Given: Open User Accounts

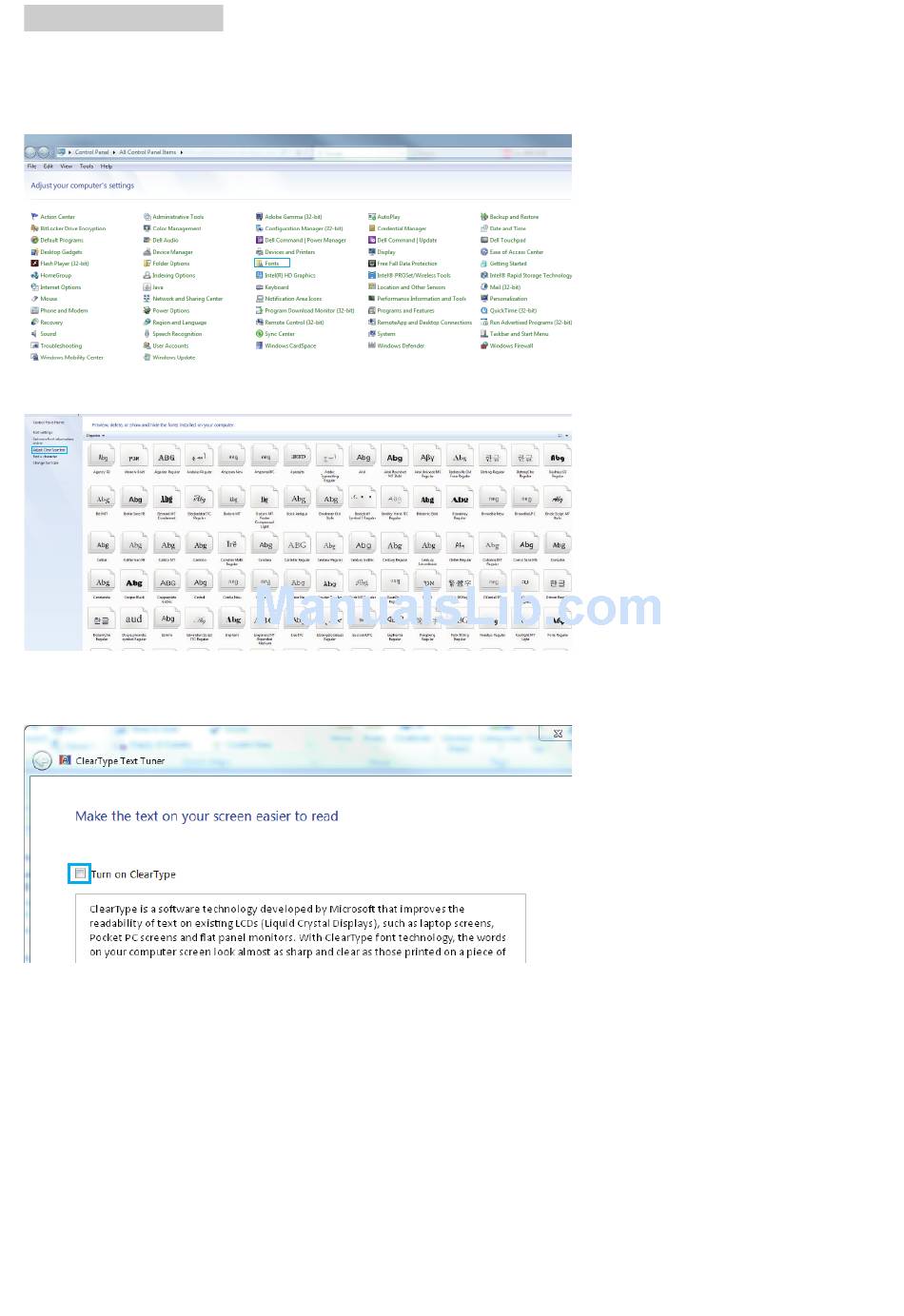Looking at the screenshot, I should [166, 345].
